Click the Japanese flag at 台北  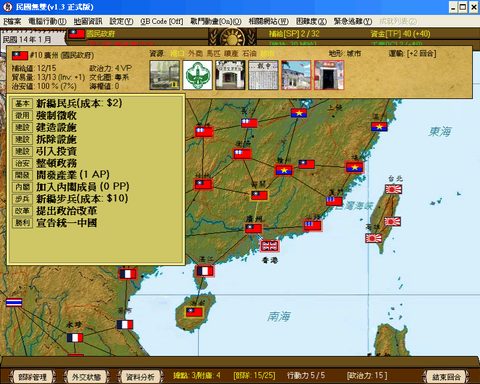click(394, 189)
